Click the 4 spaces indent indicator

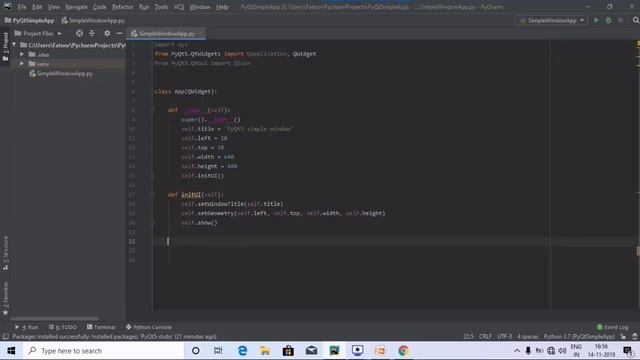[x=528, y=336]
